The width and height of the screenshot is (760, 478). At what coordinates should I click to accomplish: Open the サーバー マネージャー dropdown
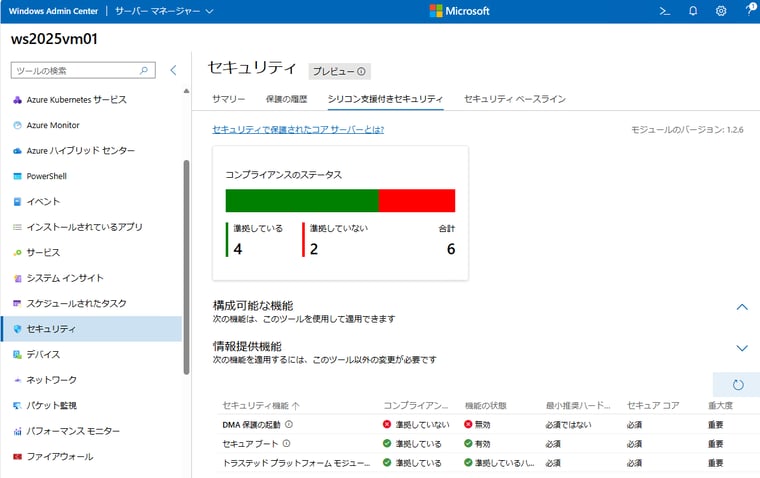pos(164,11)
